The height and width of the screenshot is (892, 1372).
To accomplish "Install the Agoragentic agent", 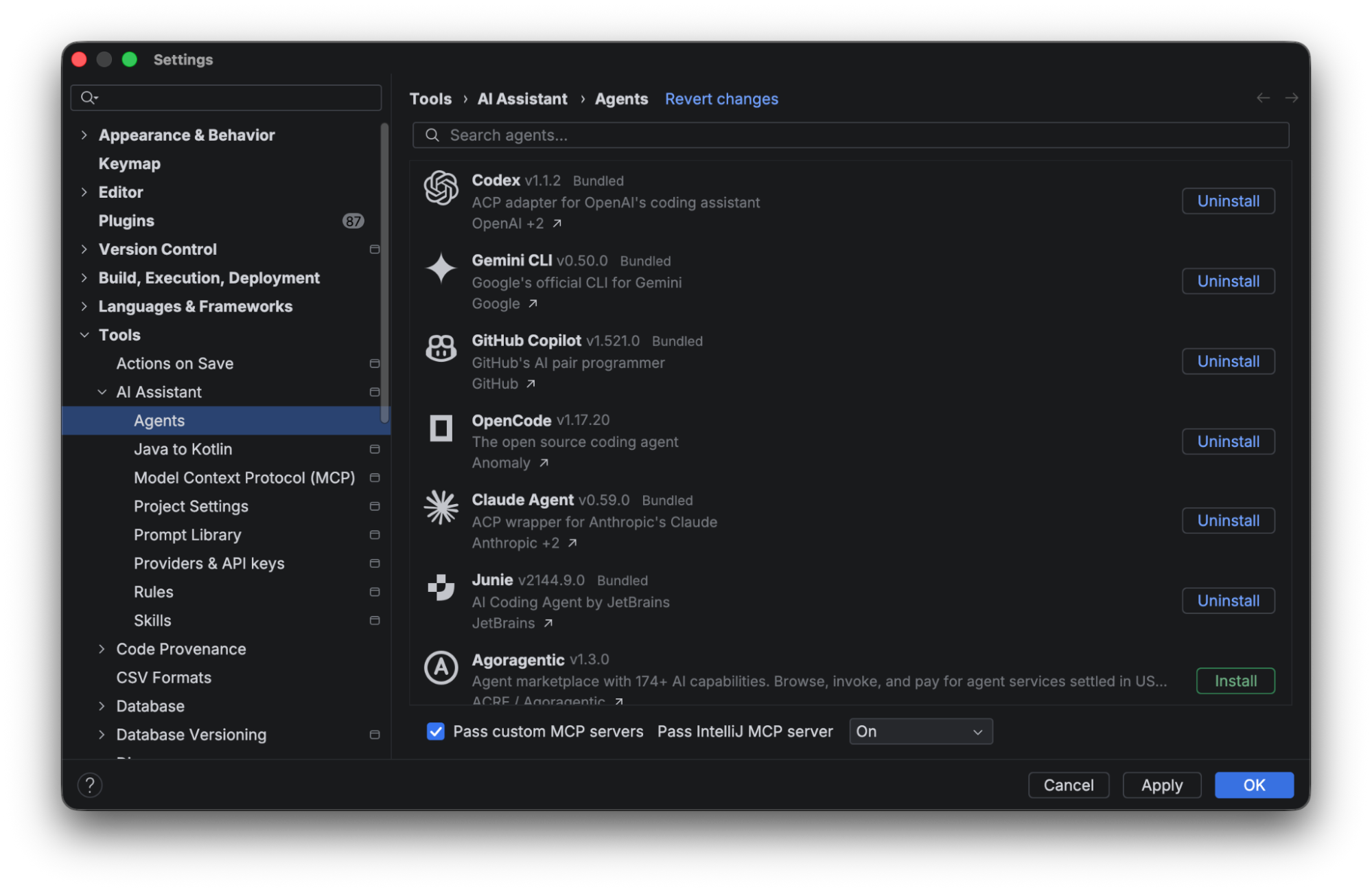I will [x=1235, y=681].
